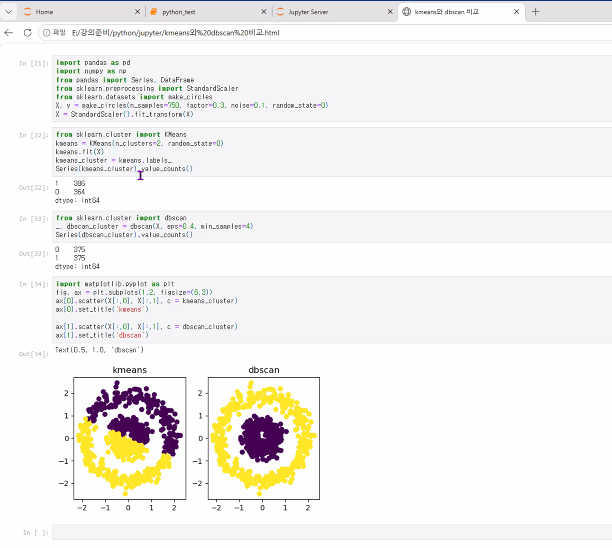Click inside the In [33] dbscan code cell
This screenshot has height=548, width=612.
(332, 226)
